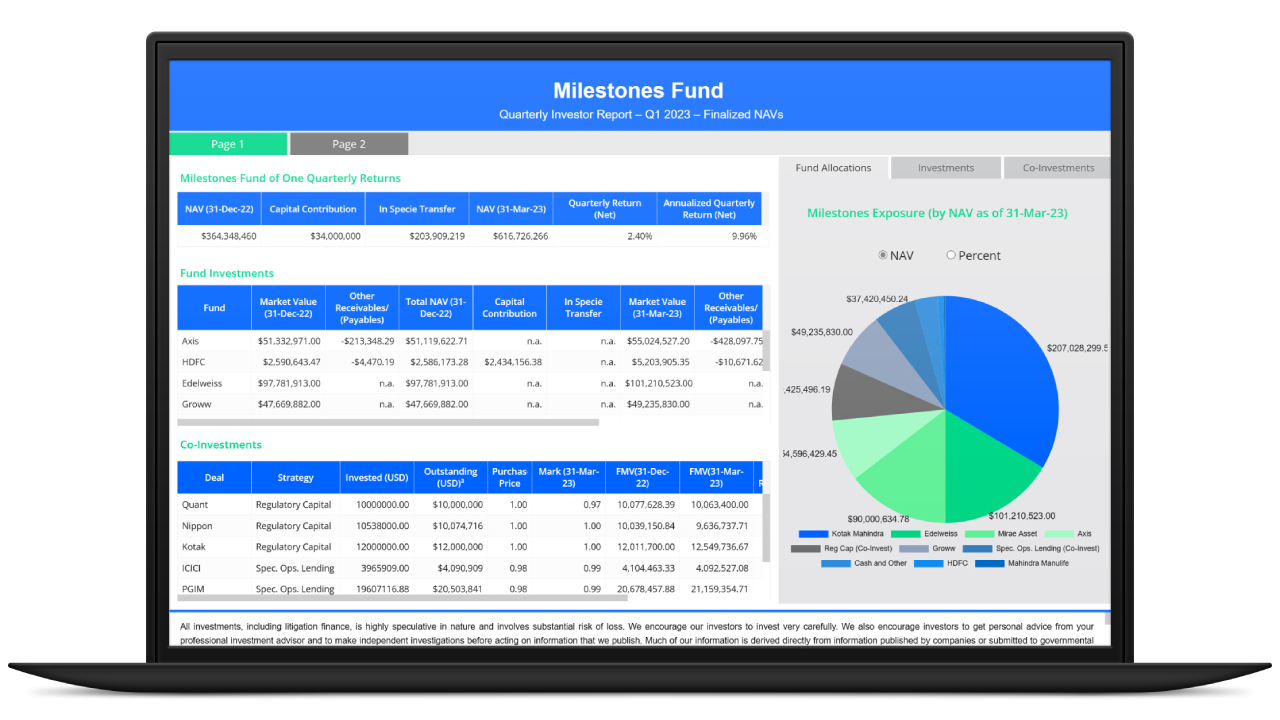Open the Page 2 tab
Screen dimensions: 1280x720
(x=349, y=144)
